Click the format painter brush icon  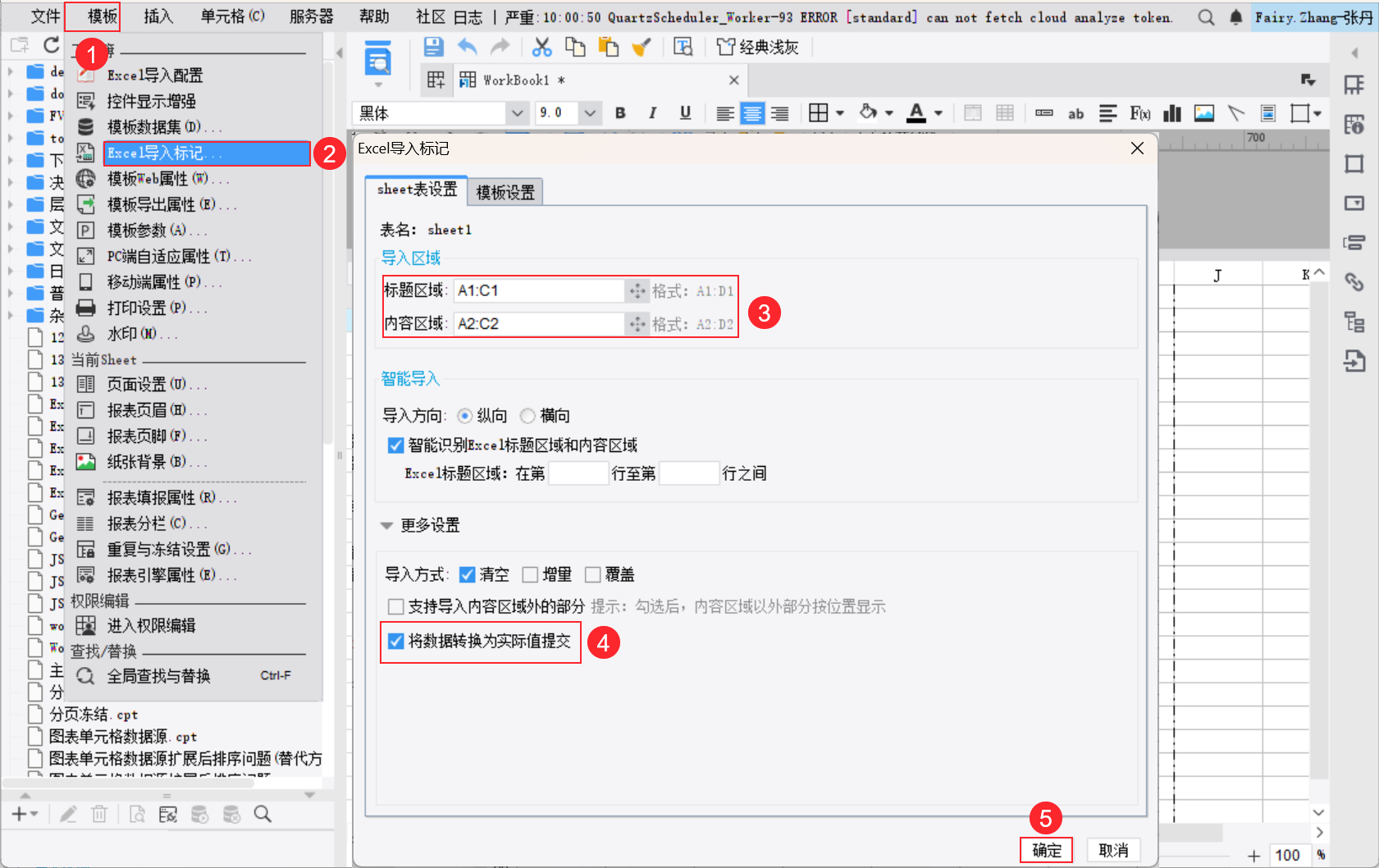click(642, 47)
